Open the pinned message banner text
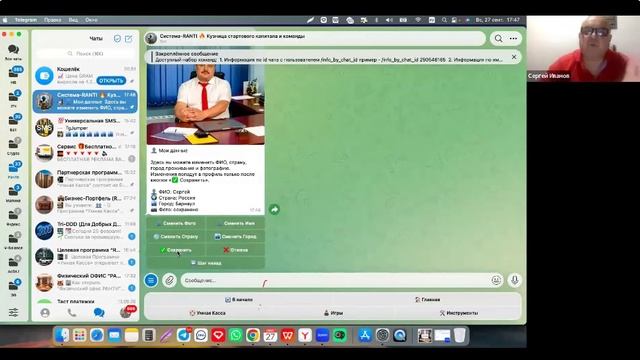Viewport: 640px width, 360px height. 329,57
